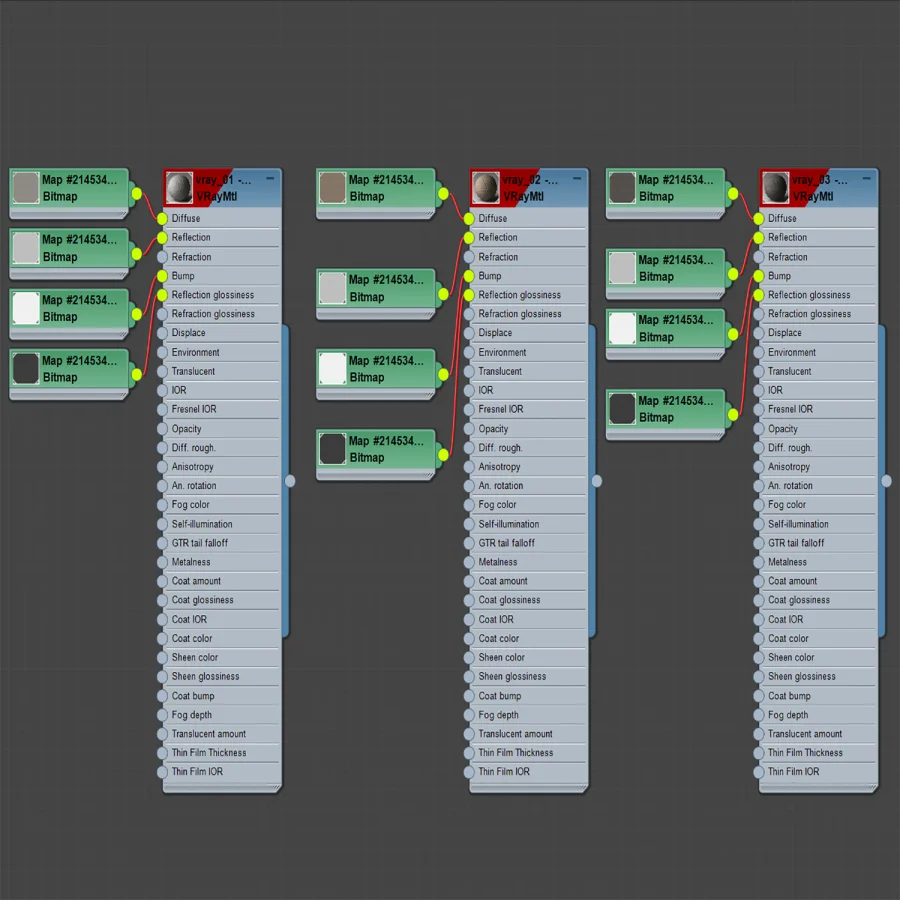Screen dimensions: 900x900
Task: Click the Reflection input socket on vray_01
Action: point(162,238)
